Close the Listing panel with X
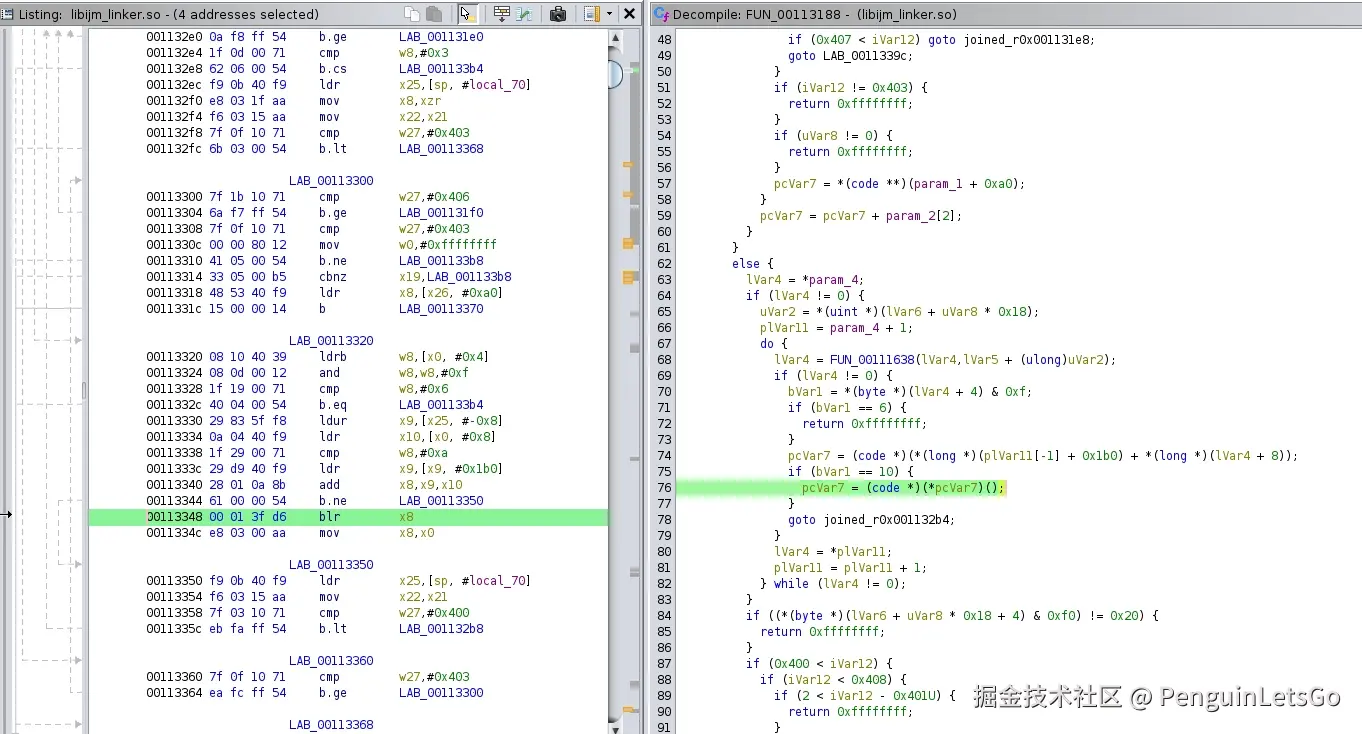The image size is (1362, 734). pos(629,14)
